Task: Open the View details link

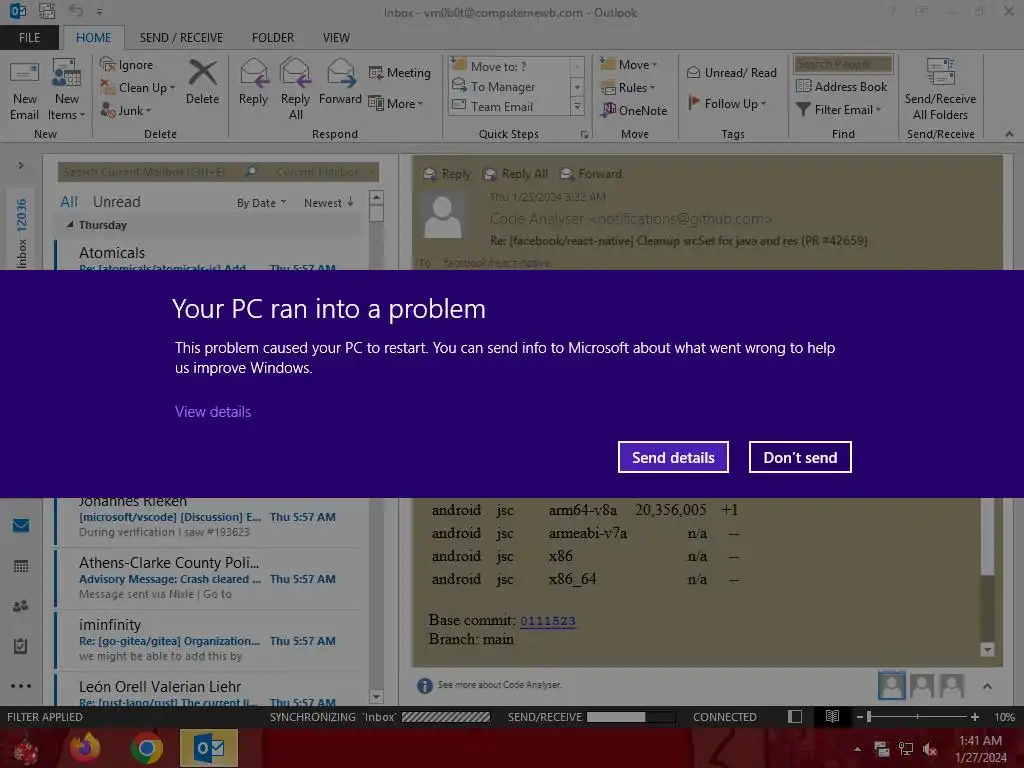Action: click(x=213, y=411)
